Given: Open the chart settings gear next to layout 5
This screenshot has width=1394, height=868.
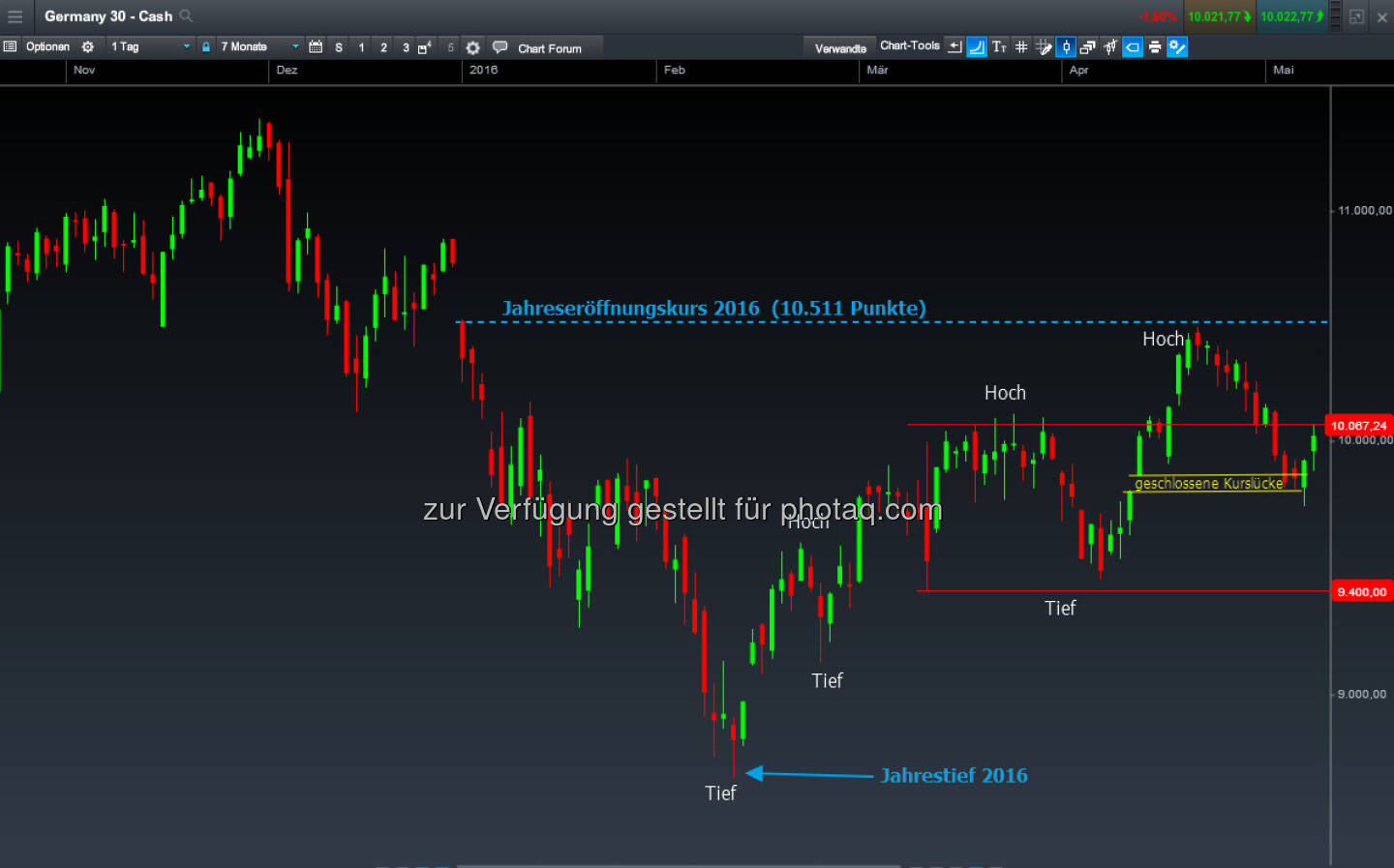Looking at the screenshot, I should (x=472, y=47).
